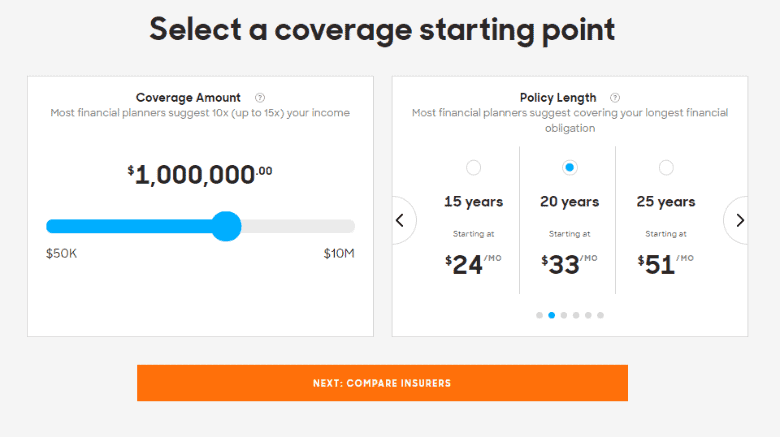Jump to third carousel page dot

coord(564,315)
